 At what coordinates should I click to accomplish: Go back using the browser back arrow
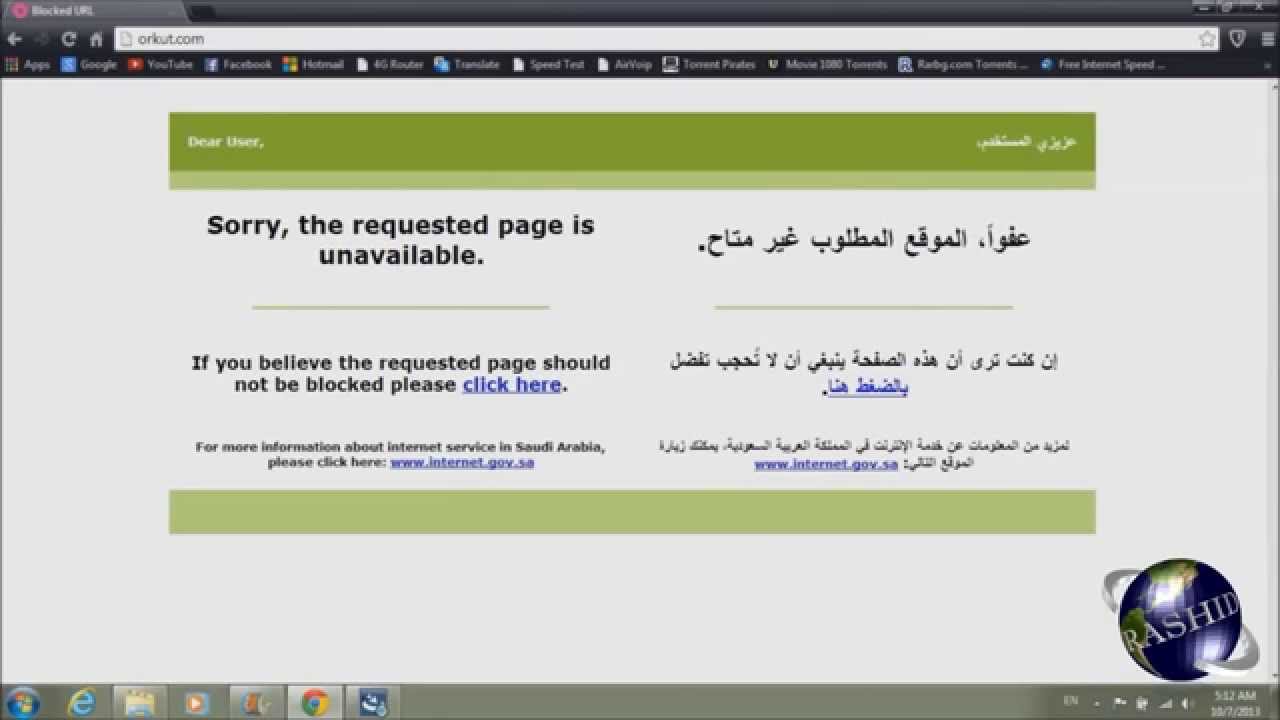click(x=14, y=39)
